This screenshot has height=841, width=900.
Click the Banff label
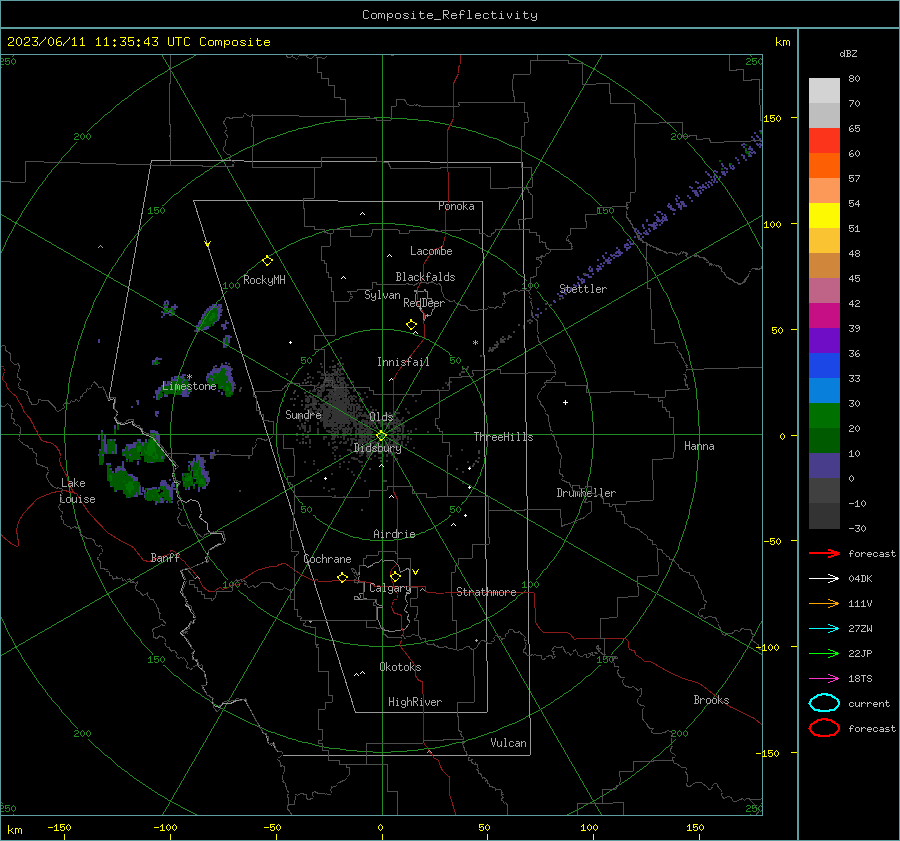165,557
